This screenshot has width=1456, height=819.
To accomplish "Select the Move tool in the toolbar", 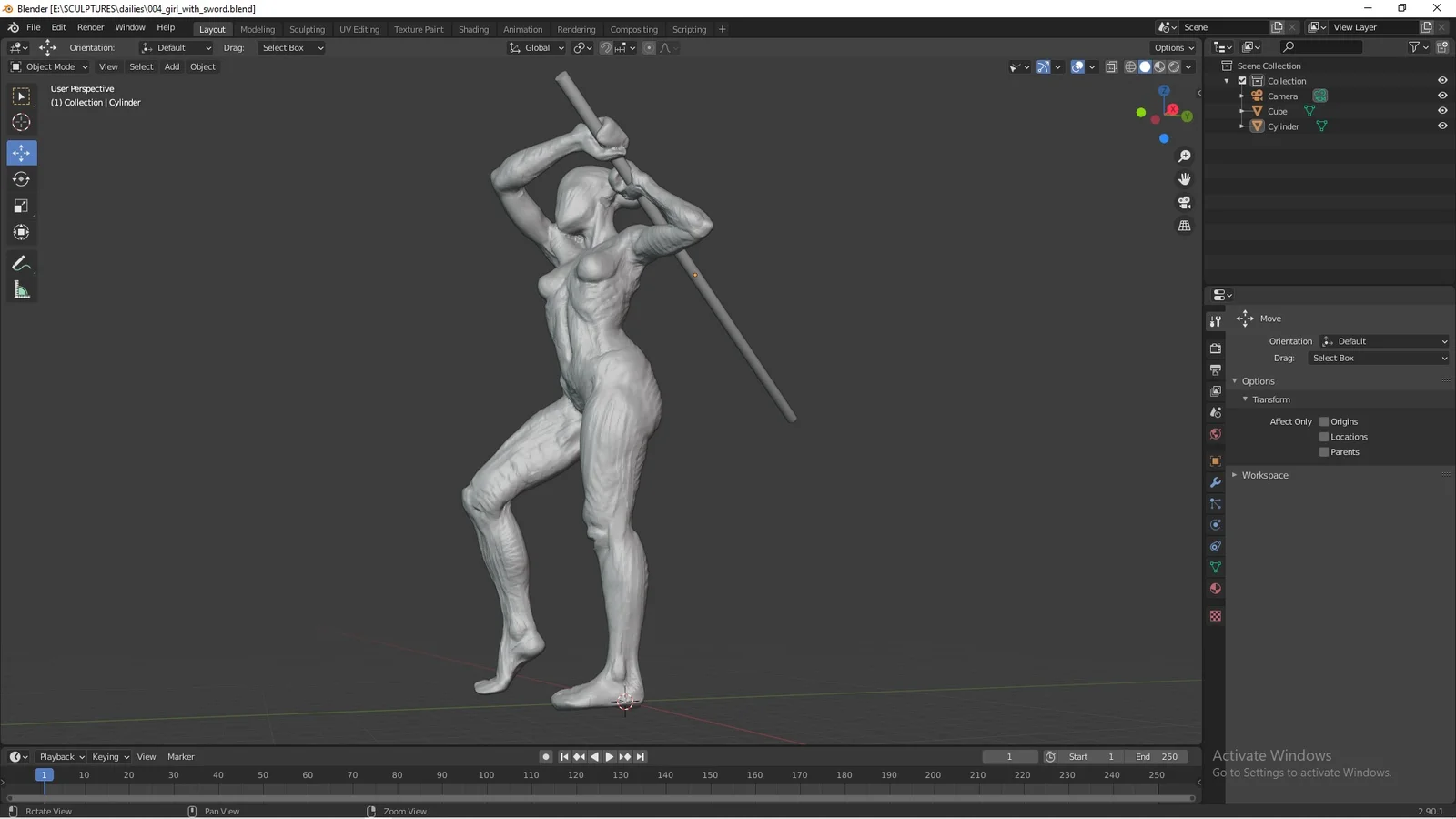I will 21,153.
